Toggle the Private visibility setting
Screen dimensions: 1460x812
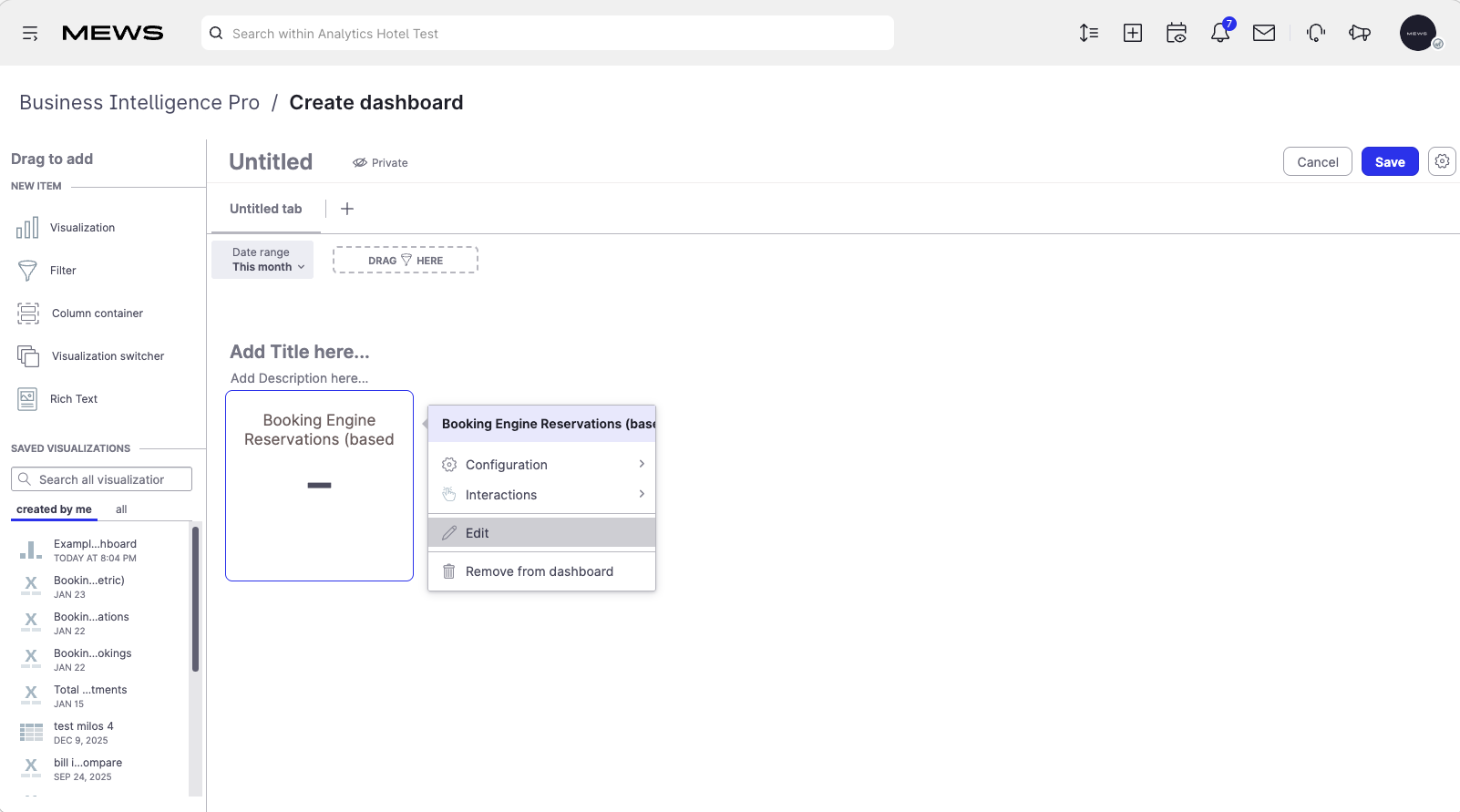tap(380, 163)
